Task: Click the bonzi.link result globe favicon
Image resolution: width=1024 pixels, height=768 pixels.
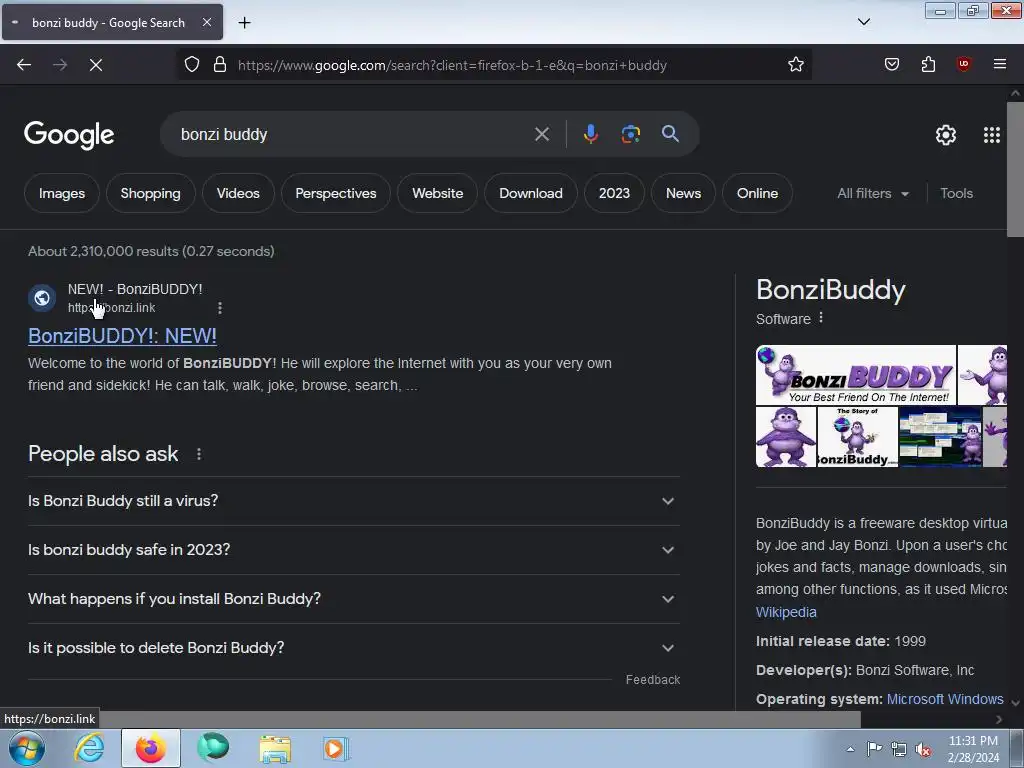Action: pyautogui.click(x=42, y=298)
